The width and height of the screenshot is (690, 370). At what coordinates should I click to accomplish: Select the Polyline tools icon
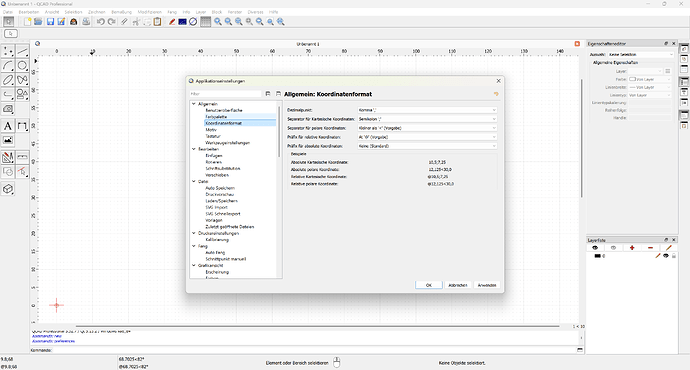click(x=8, y=94)
